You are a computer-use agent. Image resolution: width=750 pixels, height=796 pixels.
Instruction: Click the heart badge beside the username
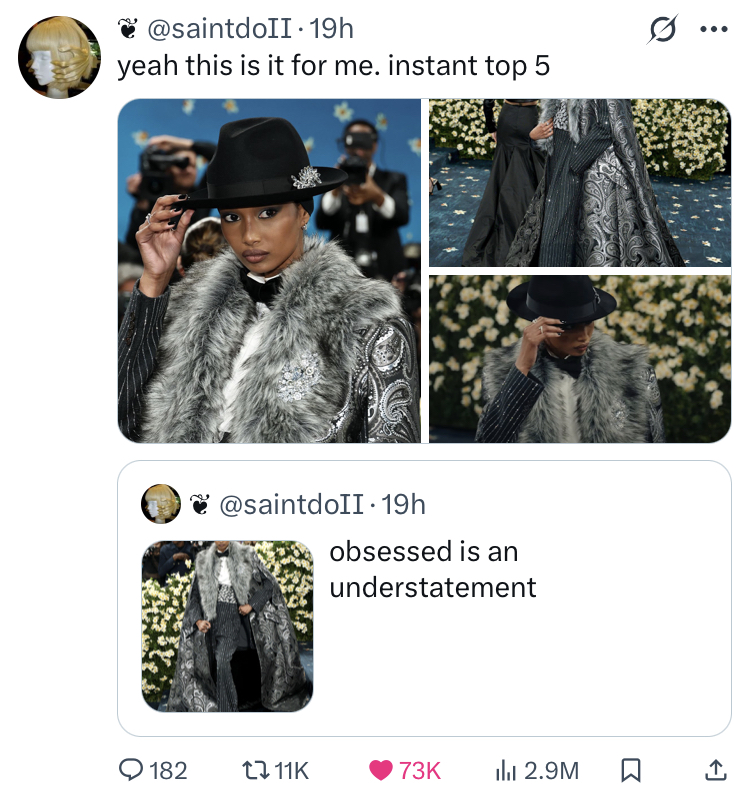click(x=128, y=30)
